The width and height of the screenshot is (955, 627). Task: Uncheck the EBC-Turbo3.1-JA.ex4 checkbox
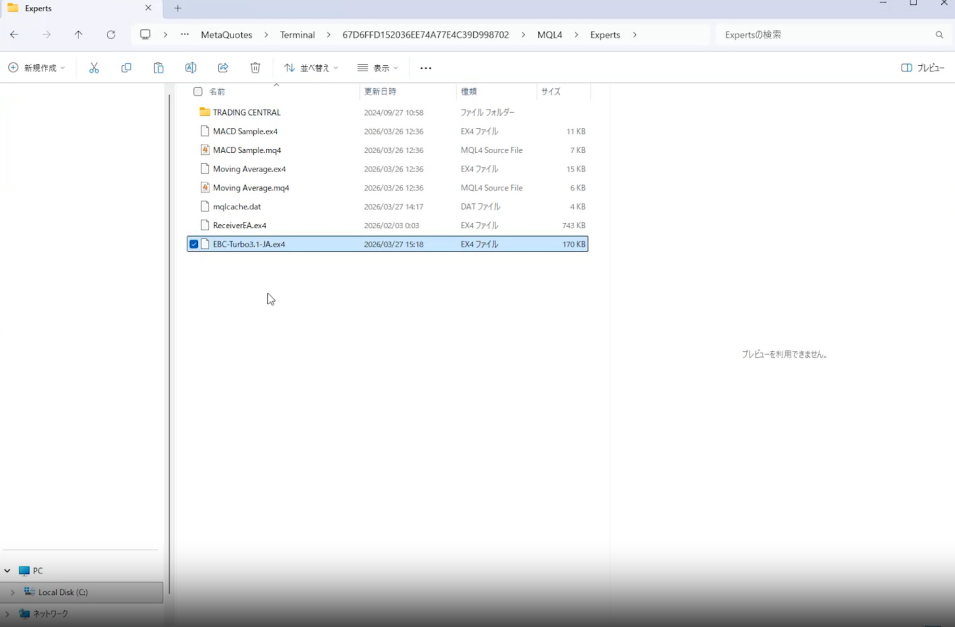coord(194,244)
